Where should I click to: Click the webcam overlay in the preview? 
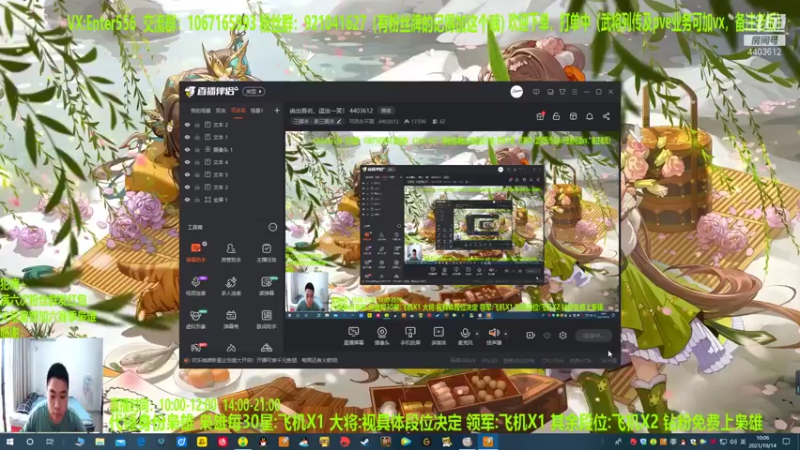pyautogui.click(x=307, y=292)
